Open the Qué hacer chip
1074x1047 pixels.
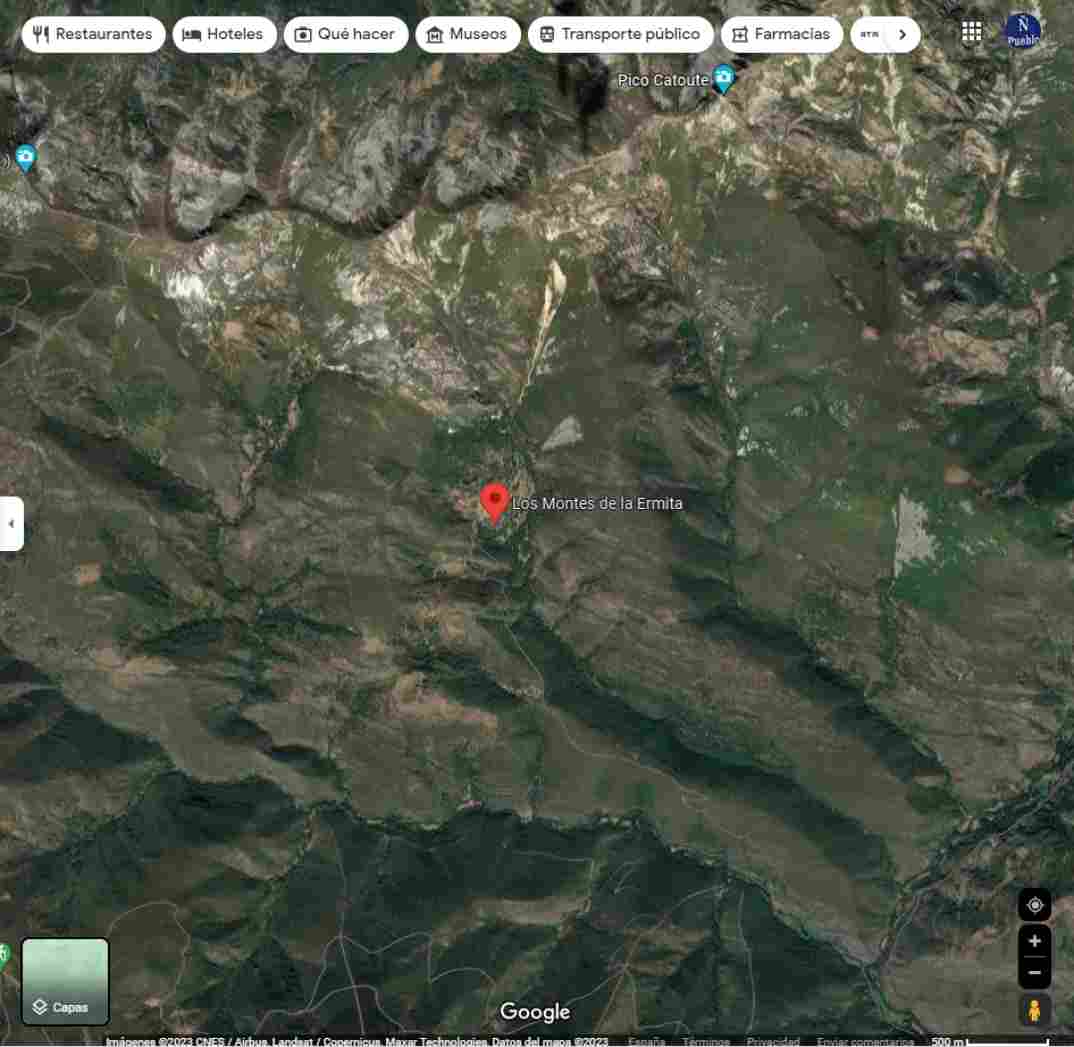tap(345, 34)
